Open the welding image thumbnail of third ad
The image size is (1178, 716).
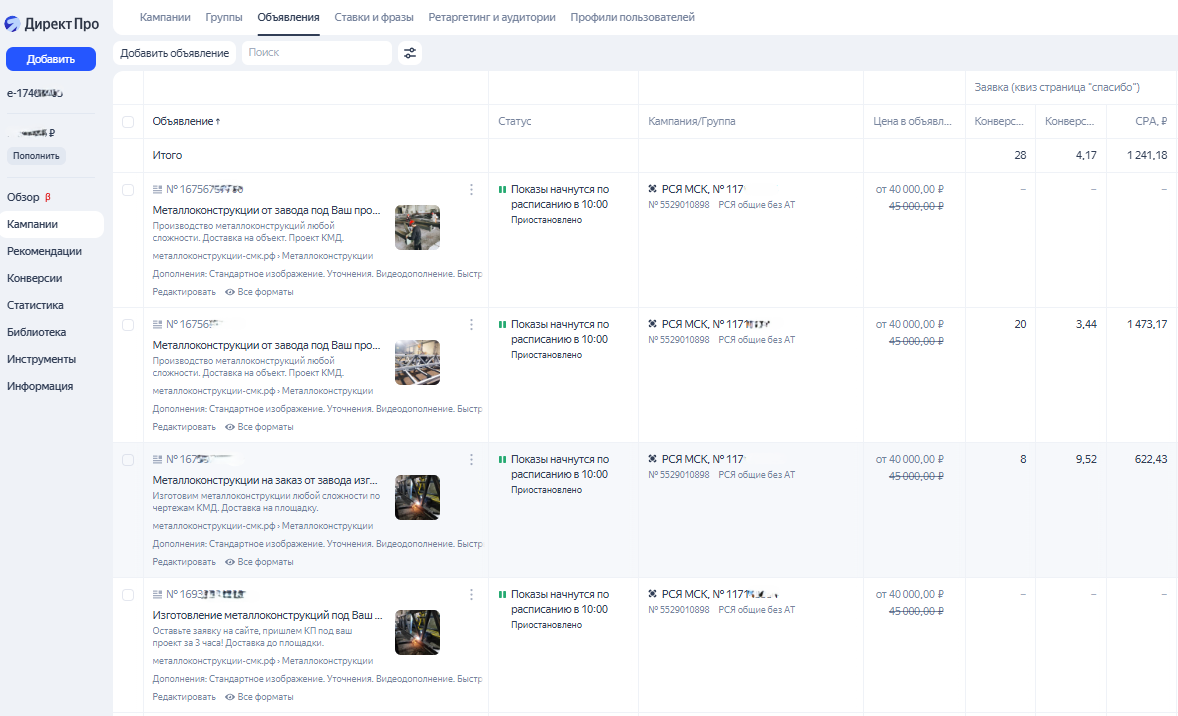click(417, 497)
